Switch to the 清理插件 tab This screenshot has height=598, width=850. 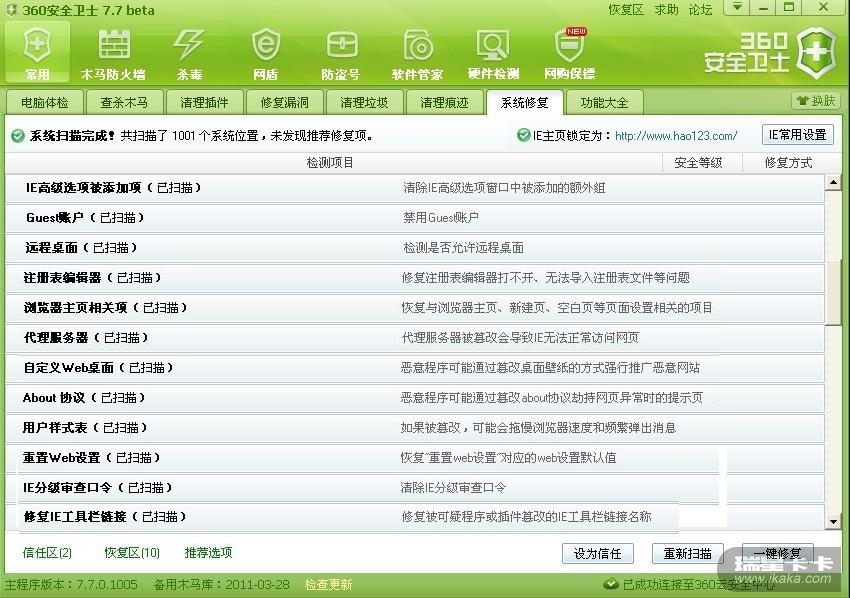pos(204,102)
